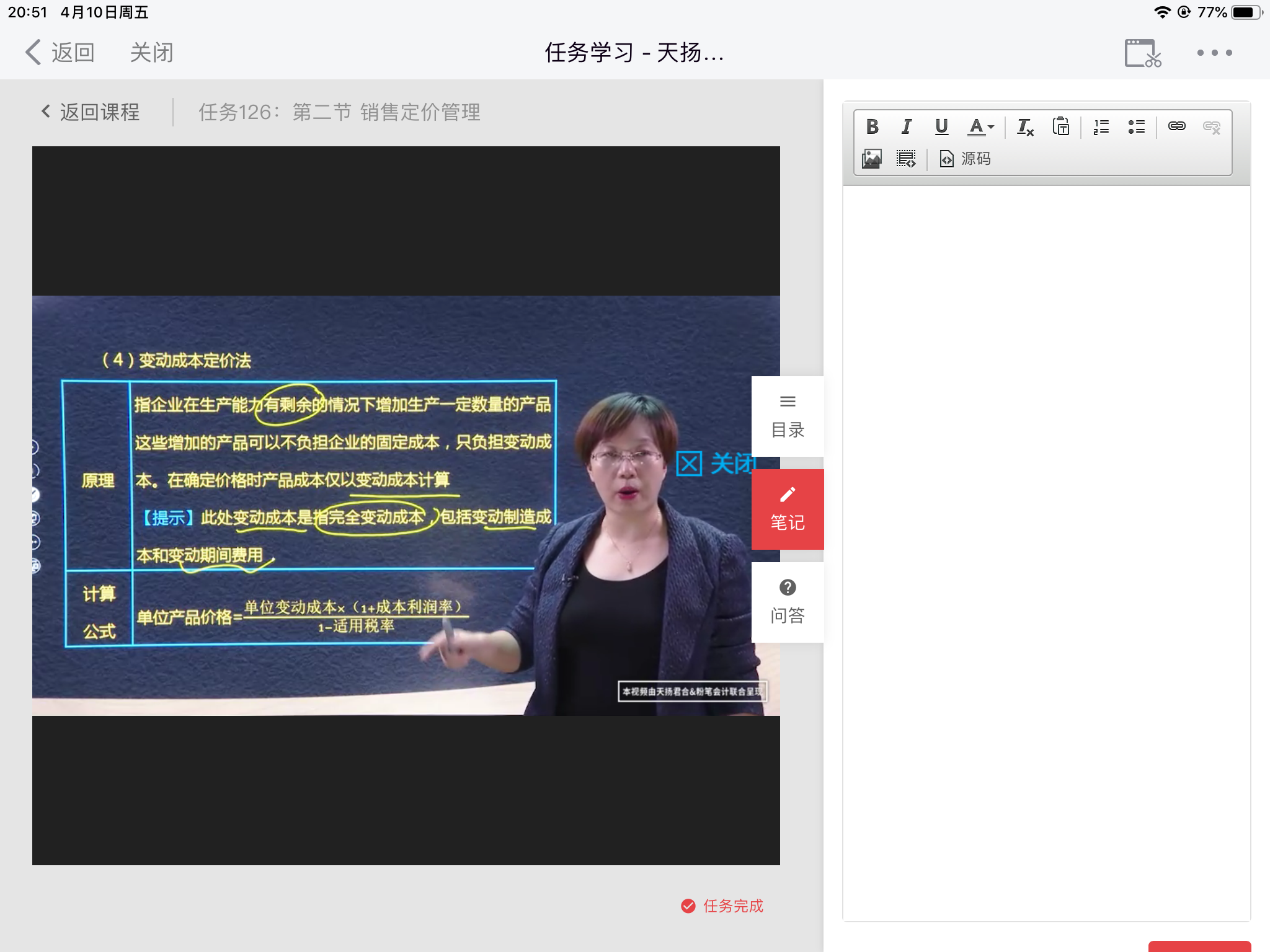
Task: Click the insert code snippet icon
Action: (906, 159)
